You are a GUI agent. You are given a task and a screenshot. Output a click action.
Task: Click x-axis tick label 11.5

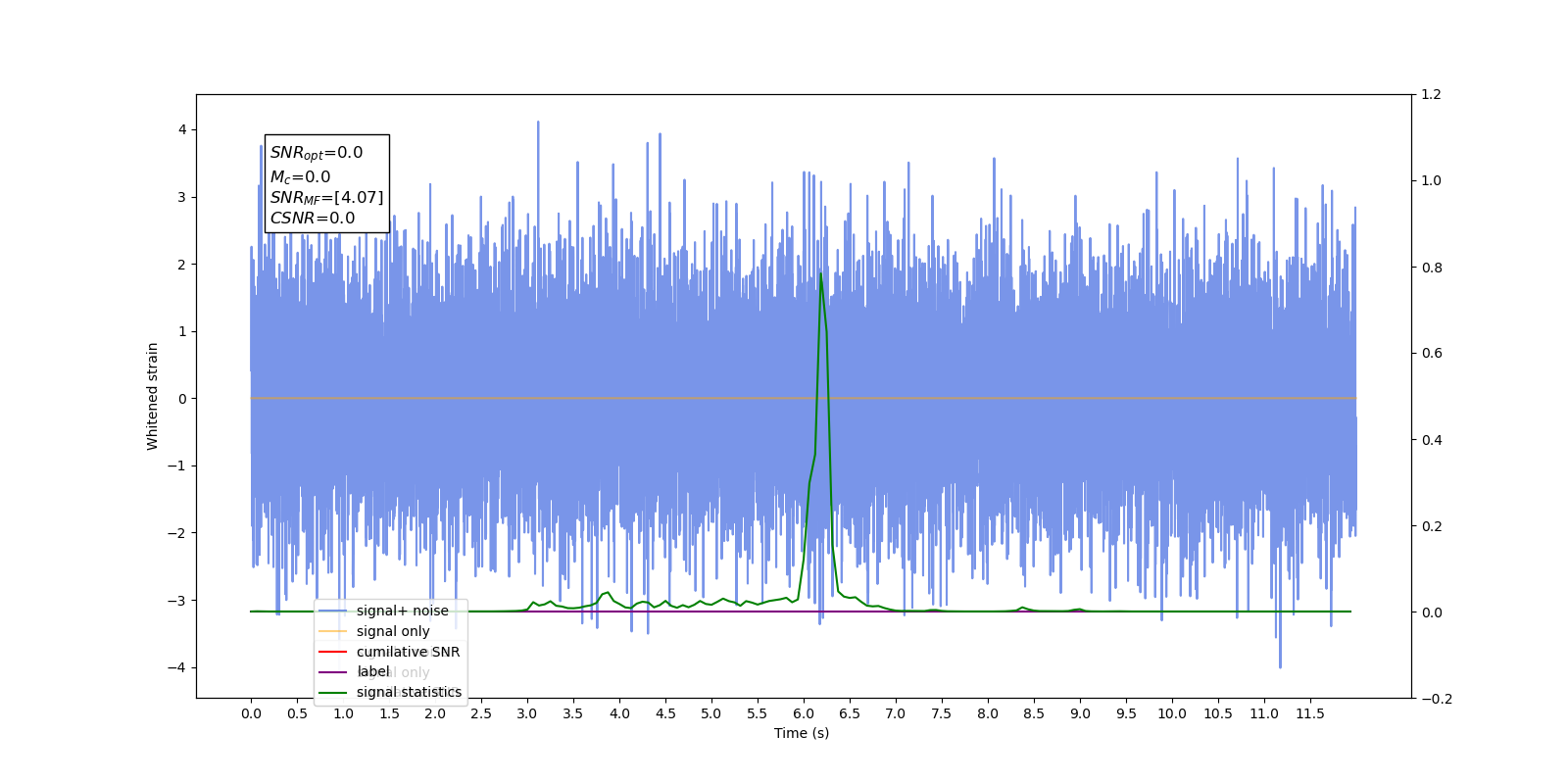(x=1310, y=713)
